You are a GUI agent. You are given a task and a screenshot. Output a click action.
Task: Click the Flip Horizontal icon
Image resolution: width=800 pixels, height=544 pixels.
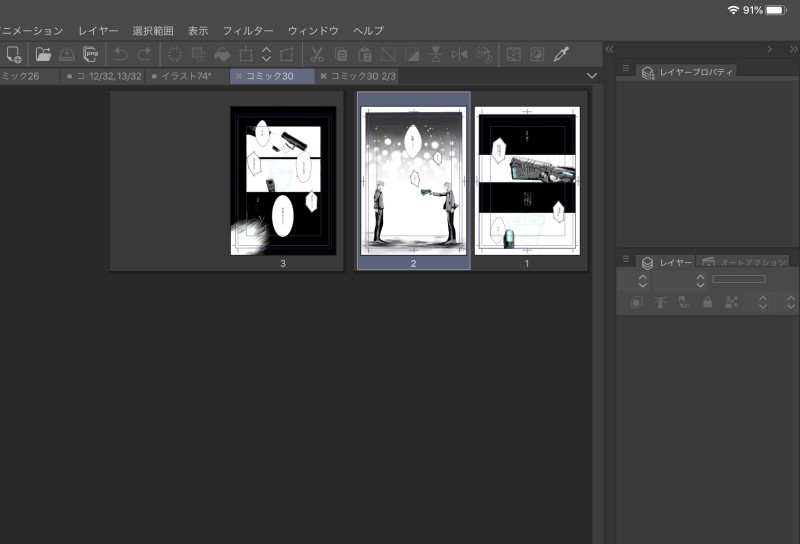459,54
